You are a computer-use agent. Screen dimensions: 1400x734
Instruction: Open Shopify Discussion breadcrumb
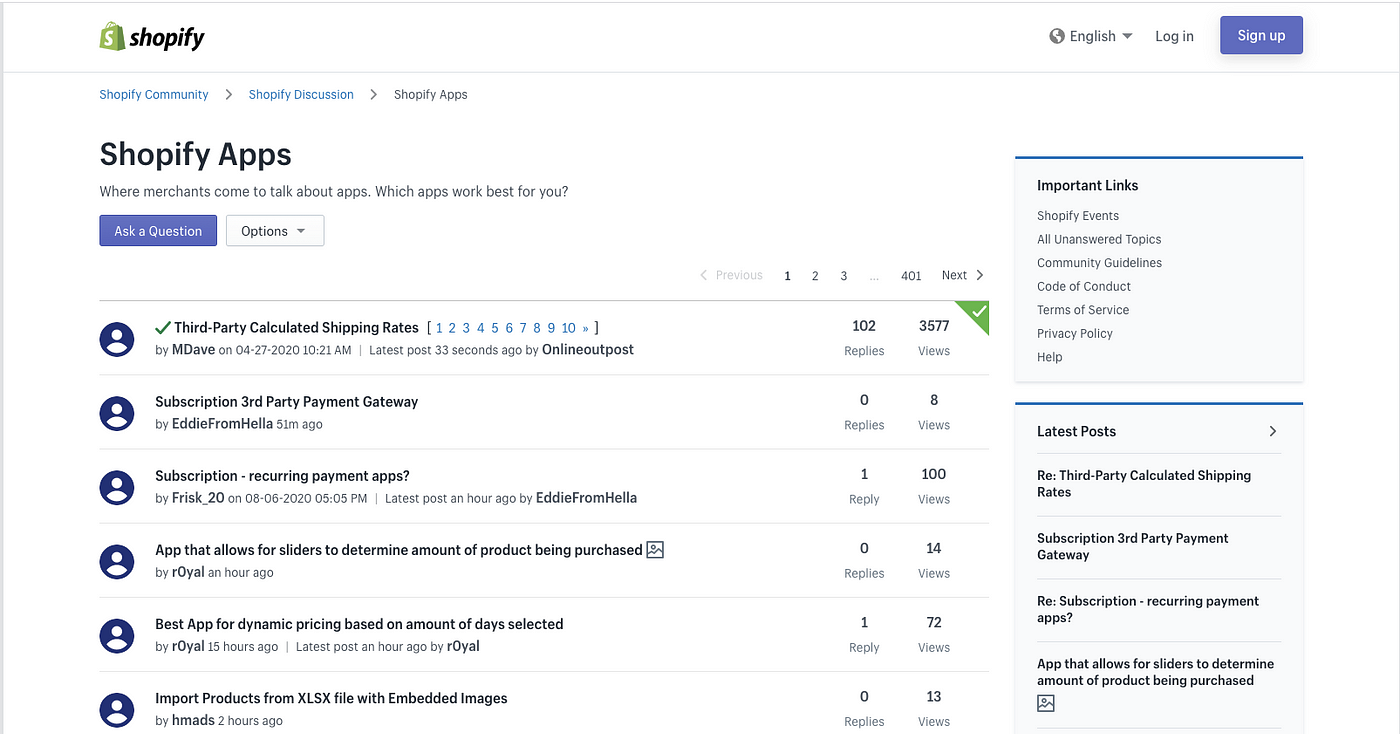(x=301, y=94)
